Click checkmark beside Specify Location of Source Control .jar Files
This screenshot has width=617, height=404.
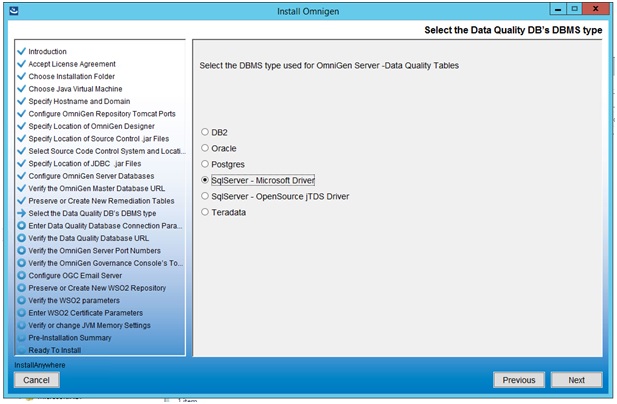coord(21,138)
